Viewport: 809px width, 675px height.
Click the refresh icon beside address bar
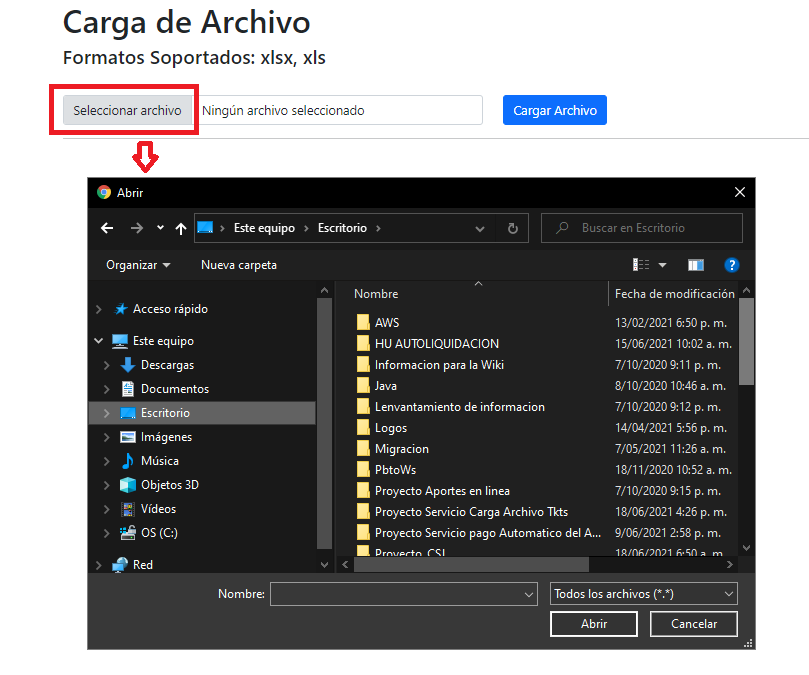click(x=512, y=228)
